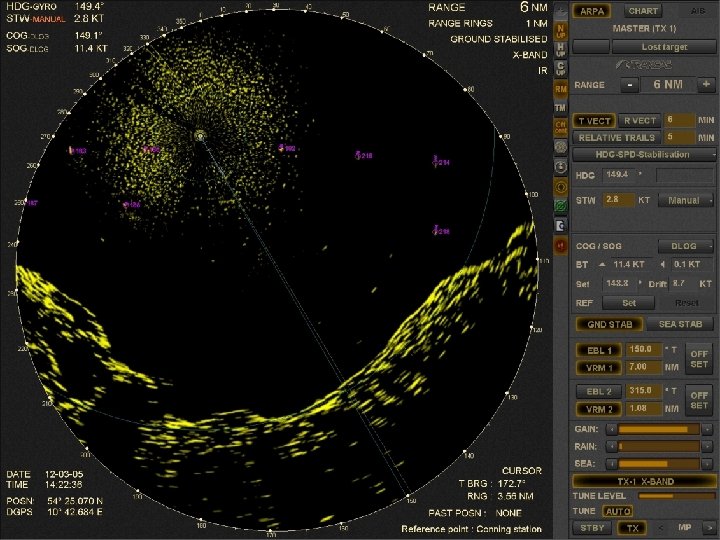Click the range rings circle icon
The image size is (720, 540).
(561, 147)
